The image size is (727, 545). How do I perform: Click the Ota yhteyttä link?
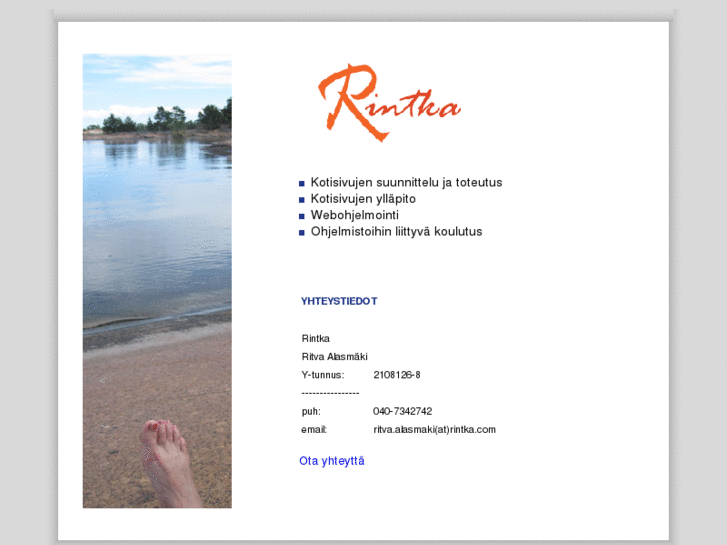pyautogui.click(x=332, y=461)
